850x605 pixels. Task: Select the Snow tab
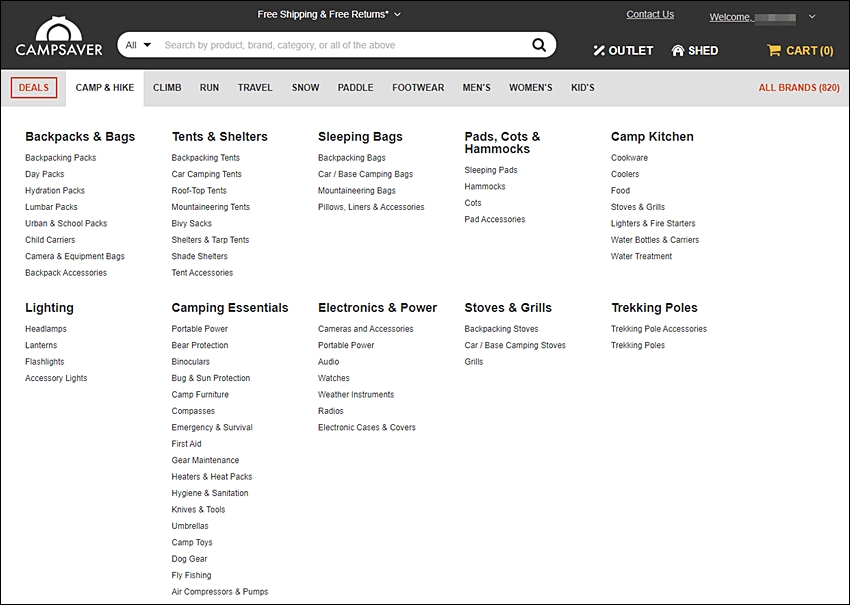(305, 88)
